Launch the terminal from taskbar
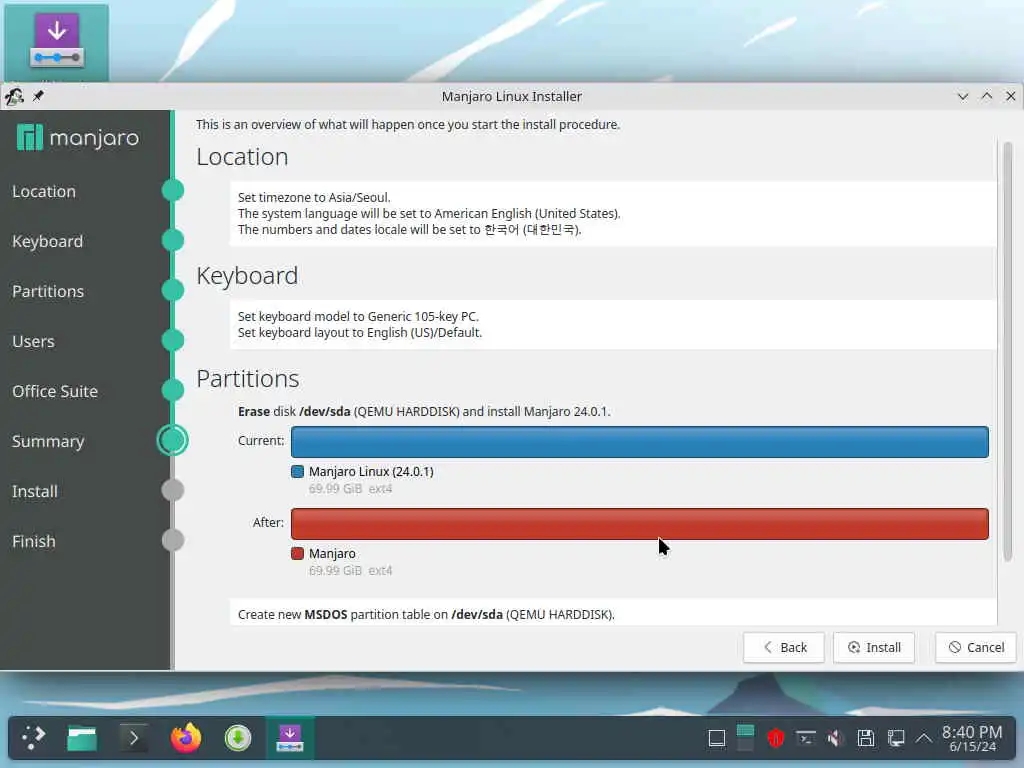 click(134, 739)
